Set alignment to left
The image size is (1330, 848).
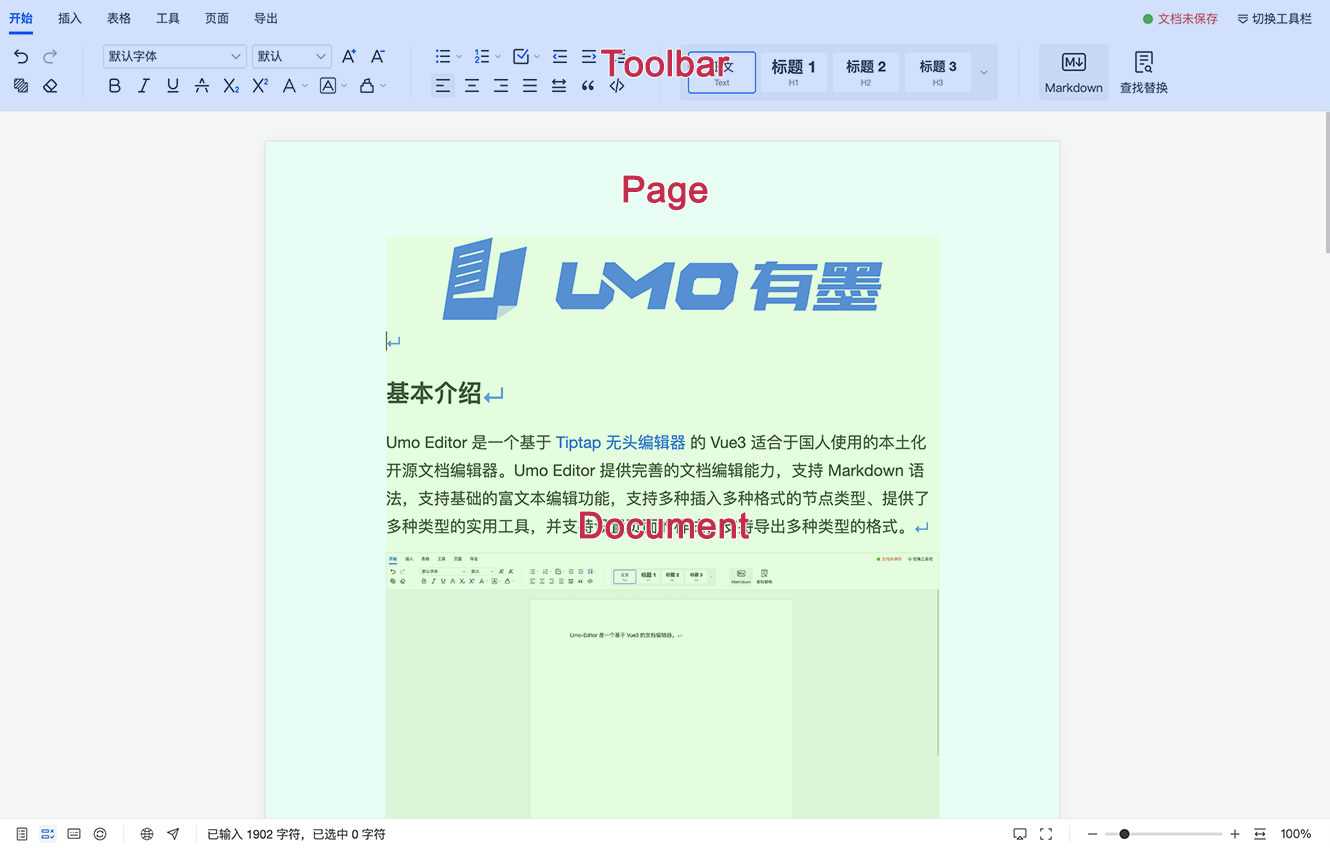[x=443, y=86]
